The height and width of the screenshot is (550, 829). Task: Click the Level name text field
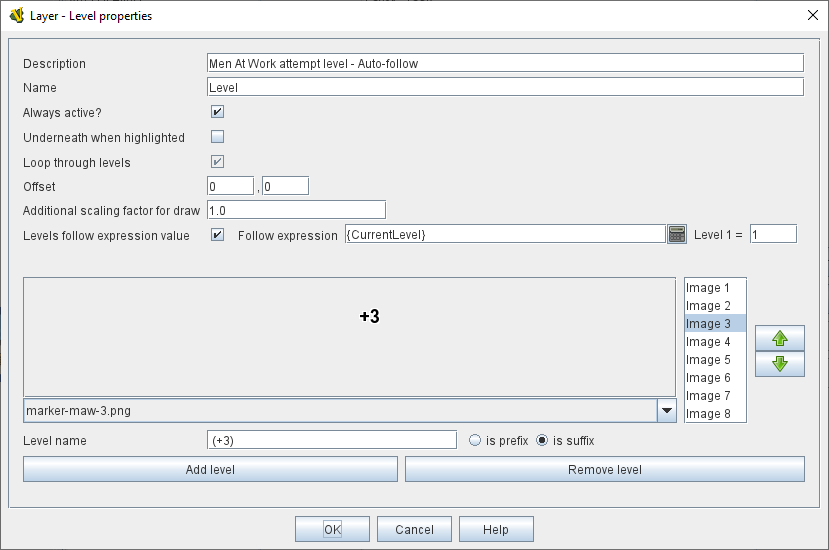(331, 440)
